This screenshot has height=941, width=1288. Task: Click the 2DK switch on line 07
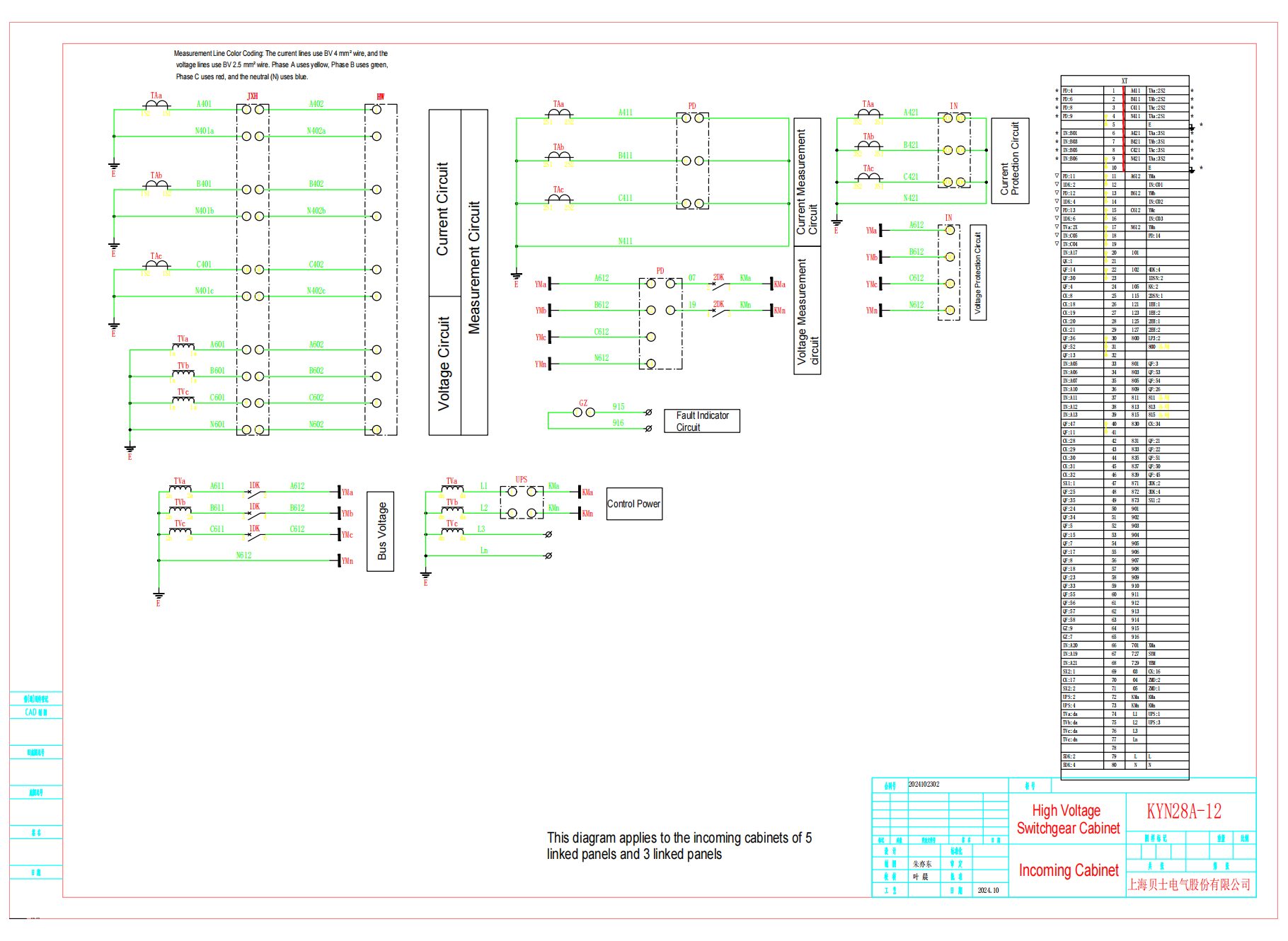[718, 284]
